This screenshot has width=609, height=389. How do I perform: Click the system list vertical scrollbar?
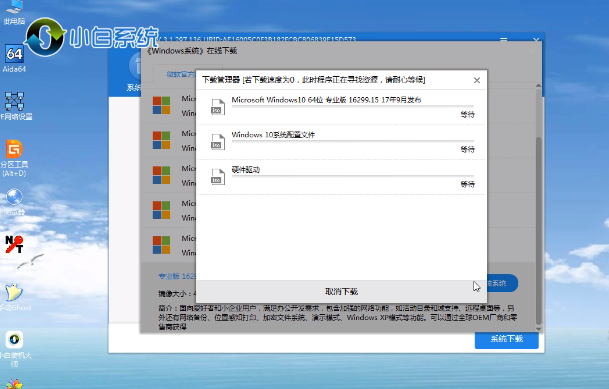(538, 206)
